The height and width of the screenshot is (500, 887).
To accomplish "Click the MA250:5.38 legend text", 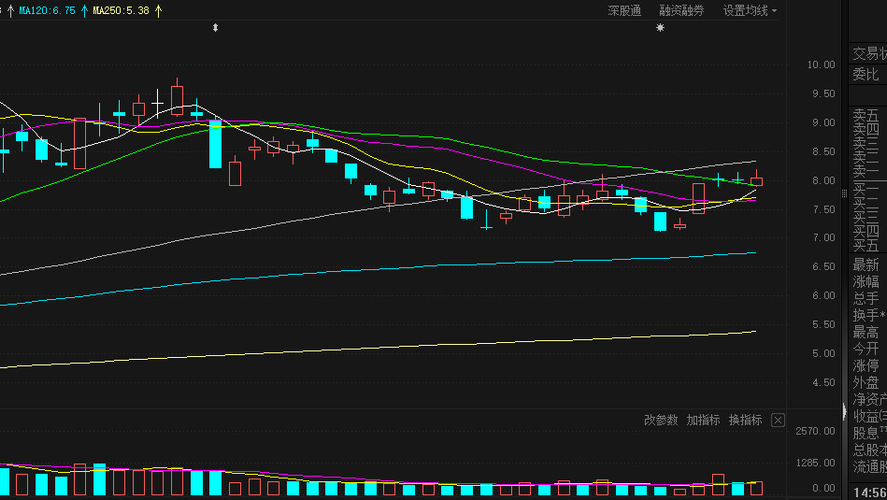I will tap(121, 10).
